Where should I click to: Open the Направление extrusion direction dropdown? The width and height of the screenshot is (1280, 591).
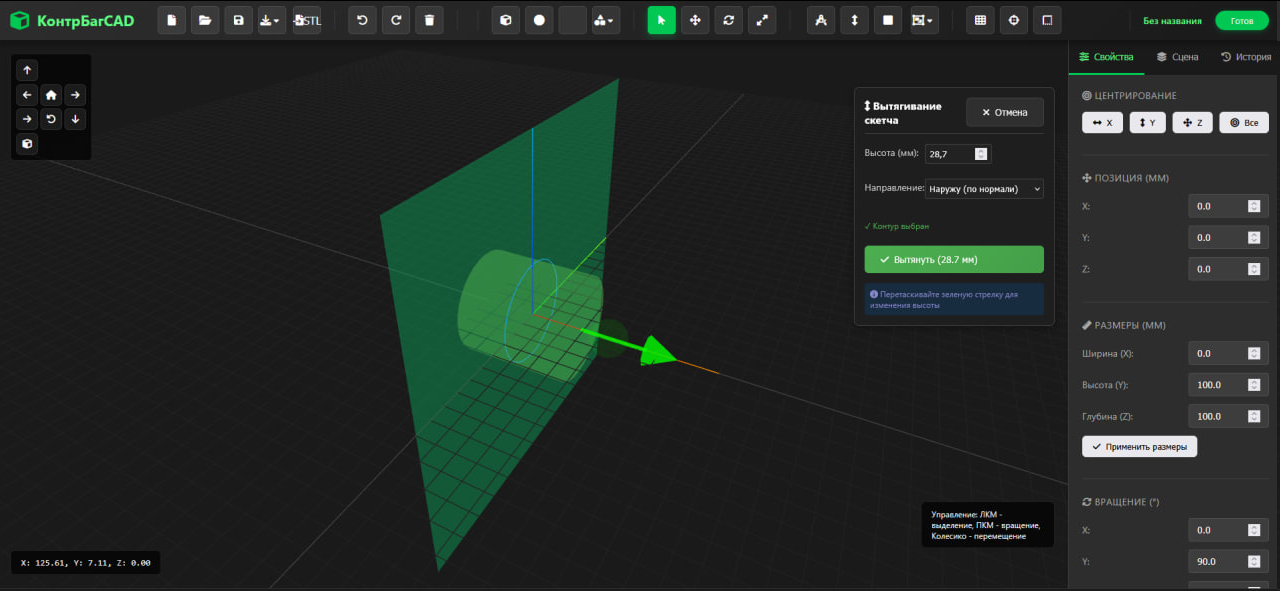pyautogui.click(x=983, y=188)
